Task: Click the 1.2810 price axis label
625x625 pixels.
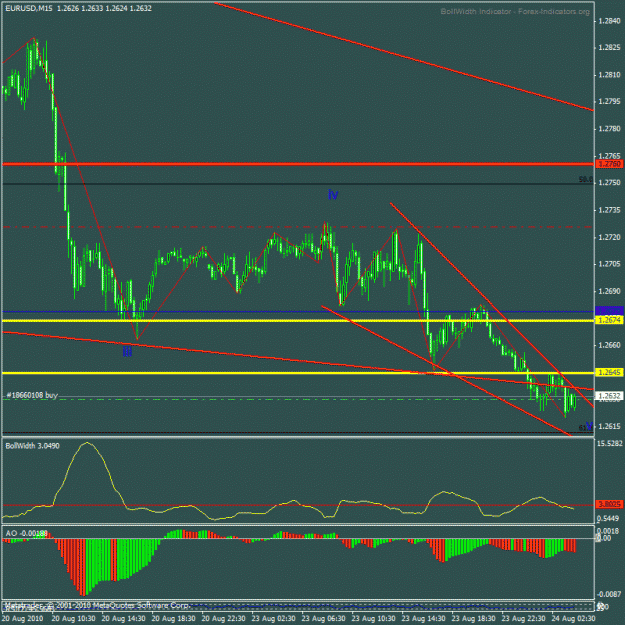Action: pos(609,75)
